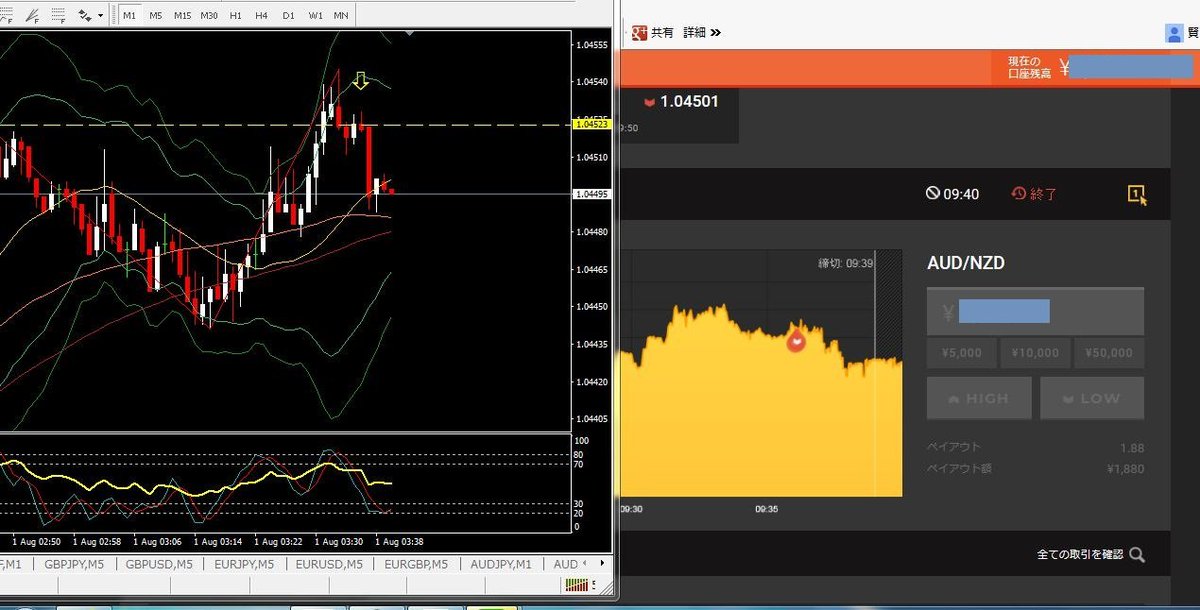
Task: Click the 締切: 09:39 deadline label
Action: pyautogui.click(x=846, y=263)
